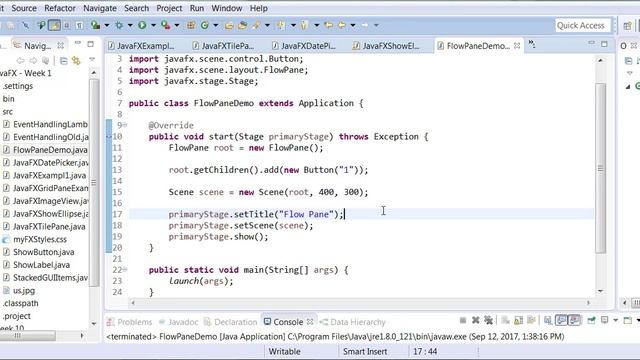Click the Quick Access search field
The width and height of the screenshot is (640, 360).
point(583,25)
